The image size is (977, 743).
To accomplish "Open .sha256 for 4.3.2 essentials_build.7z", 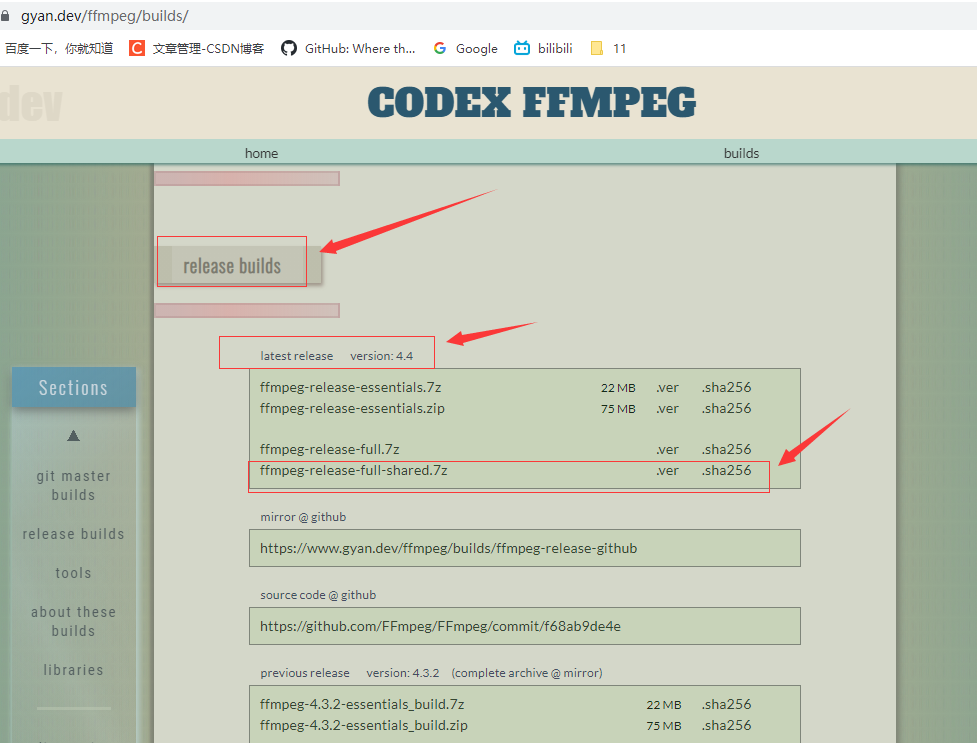I will (727, 704).
